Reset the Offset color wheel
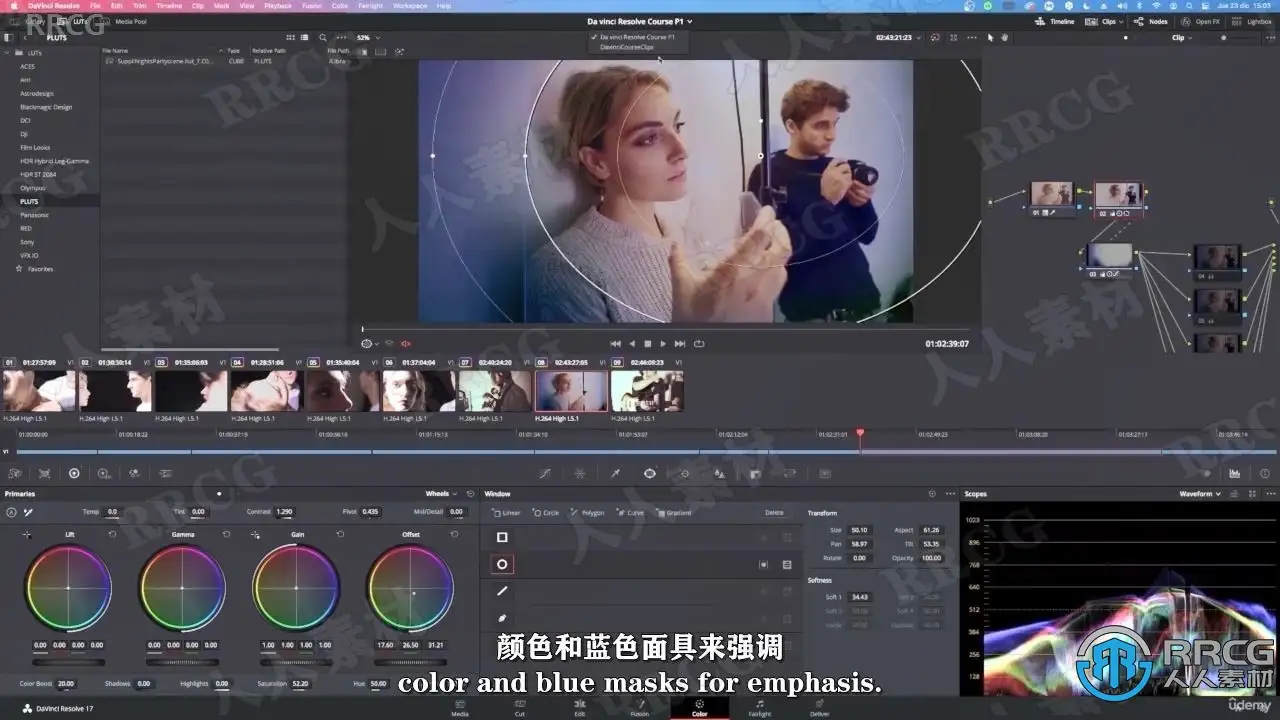1280x720 pixels. pyautogui.click(x=454, y=534)
